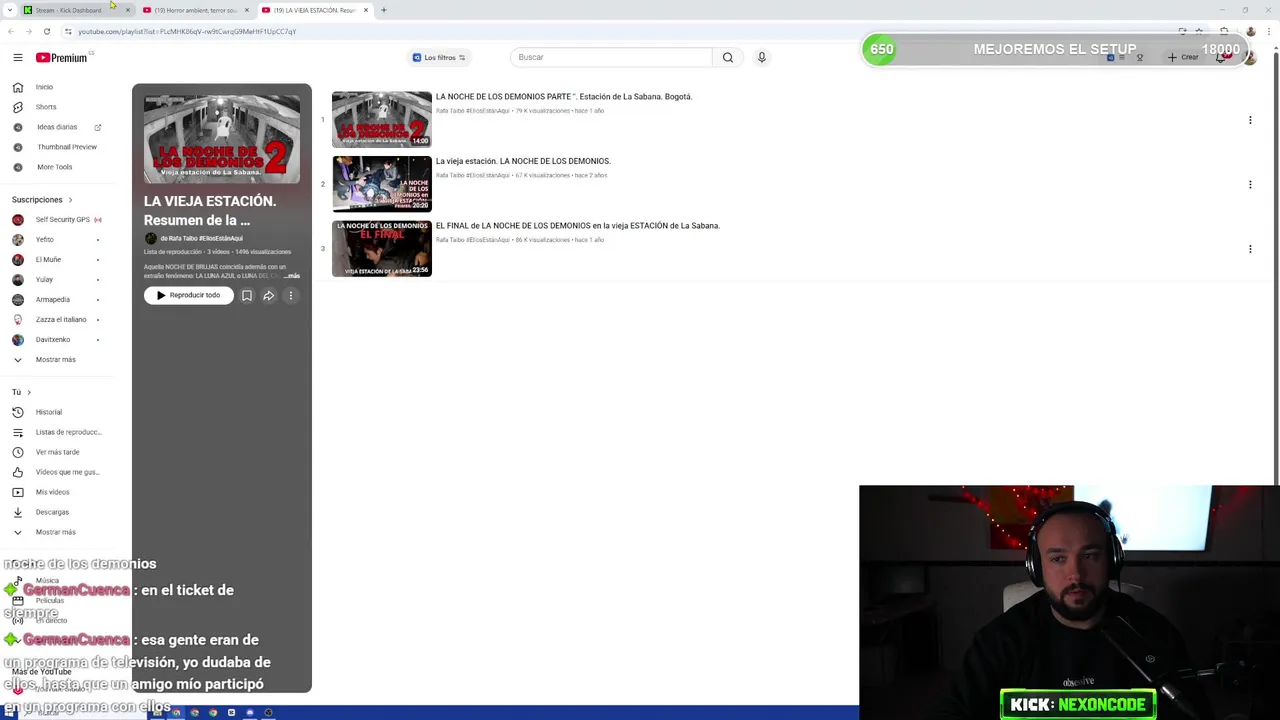Activate voice search microphone icon
The height and width of the screenshot is (720, 1280).
[761, 57]
